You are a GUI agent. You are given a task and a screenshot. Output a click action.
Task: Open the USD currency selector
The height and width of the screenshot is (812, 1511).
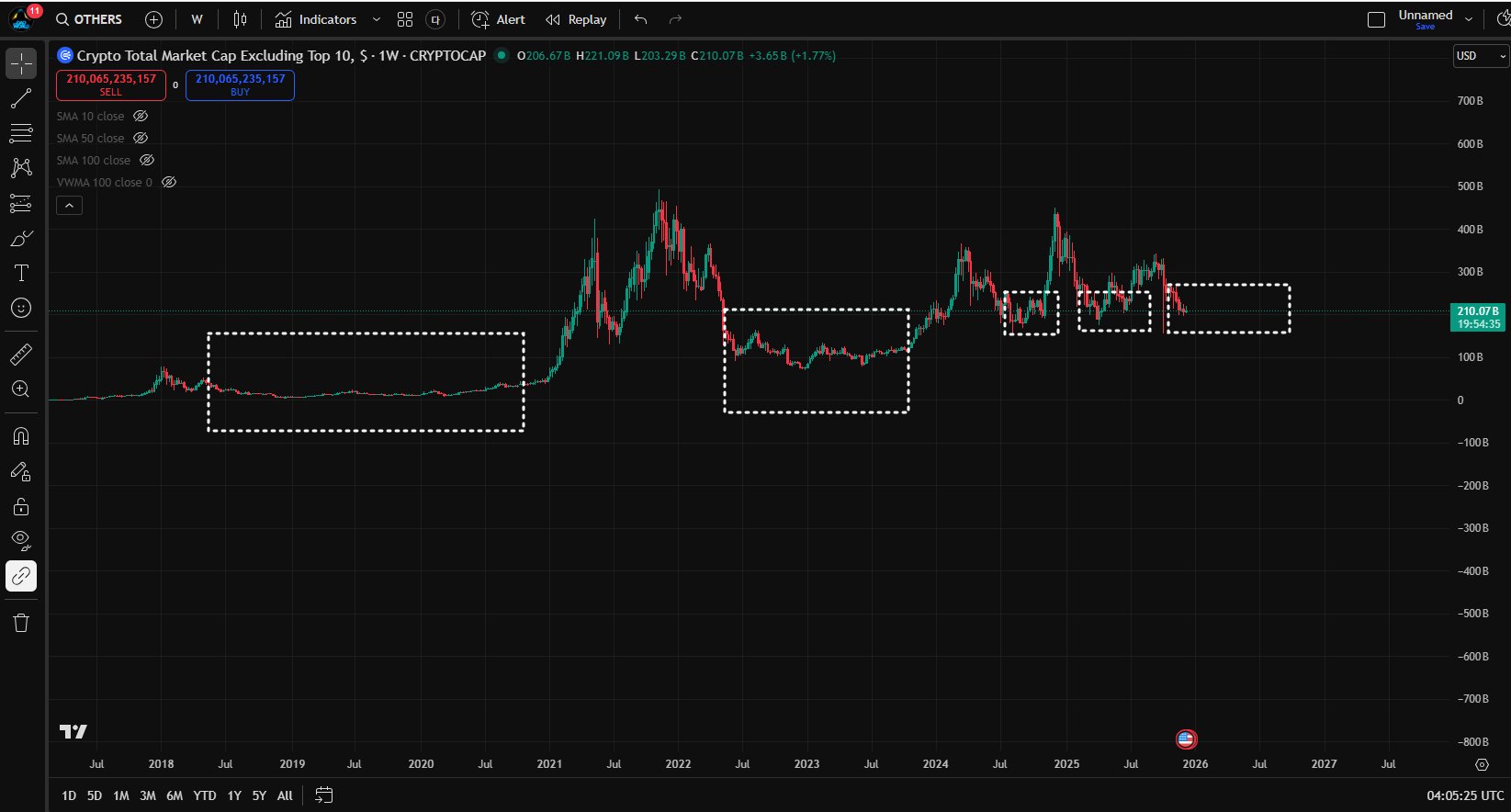tap(1480, 56)
